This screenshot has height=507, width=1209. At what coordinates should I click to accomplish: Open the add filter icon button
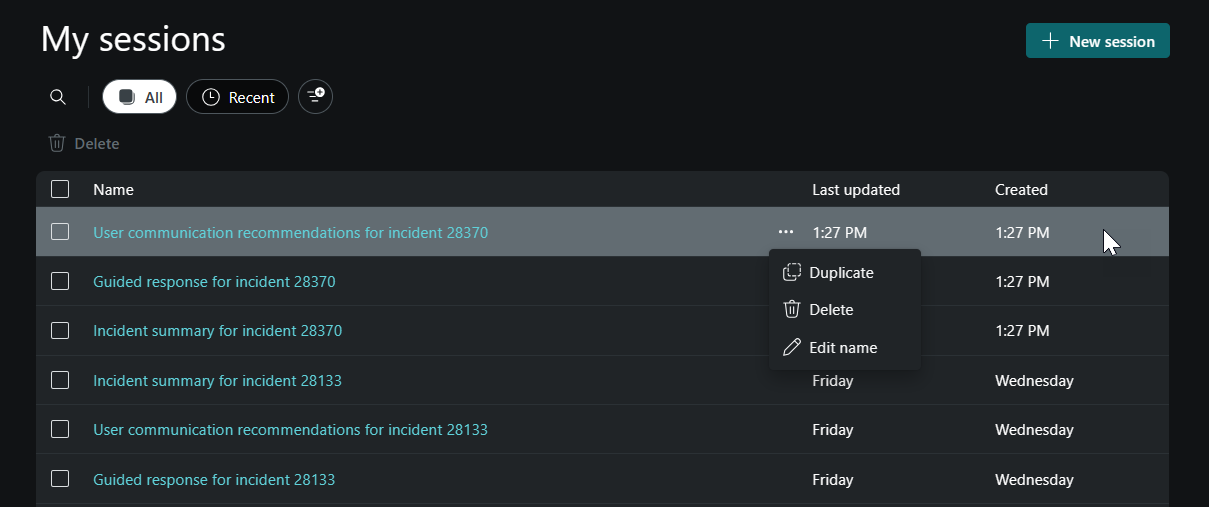click(316, 97)
